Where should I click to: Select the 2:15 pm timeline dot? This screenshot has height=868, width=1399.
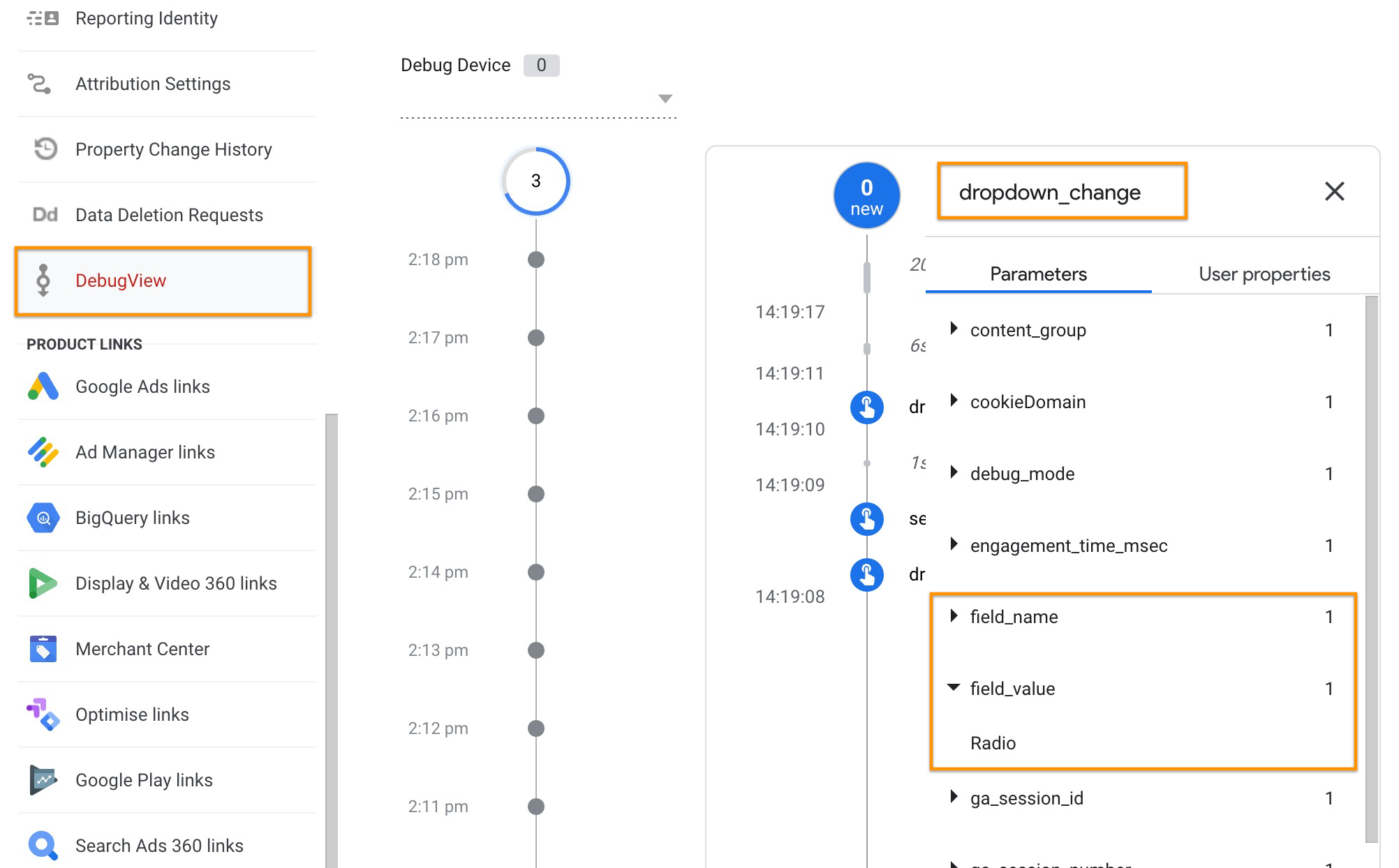tap(535, 493)
